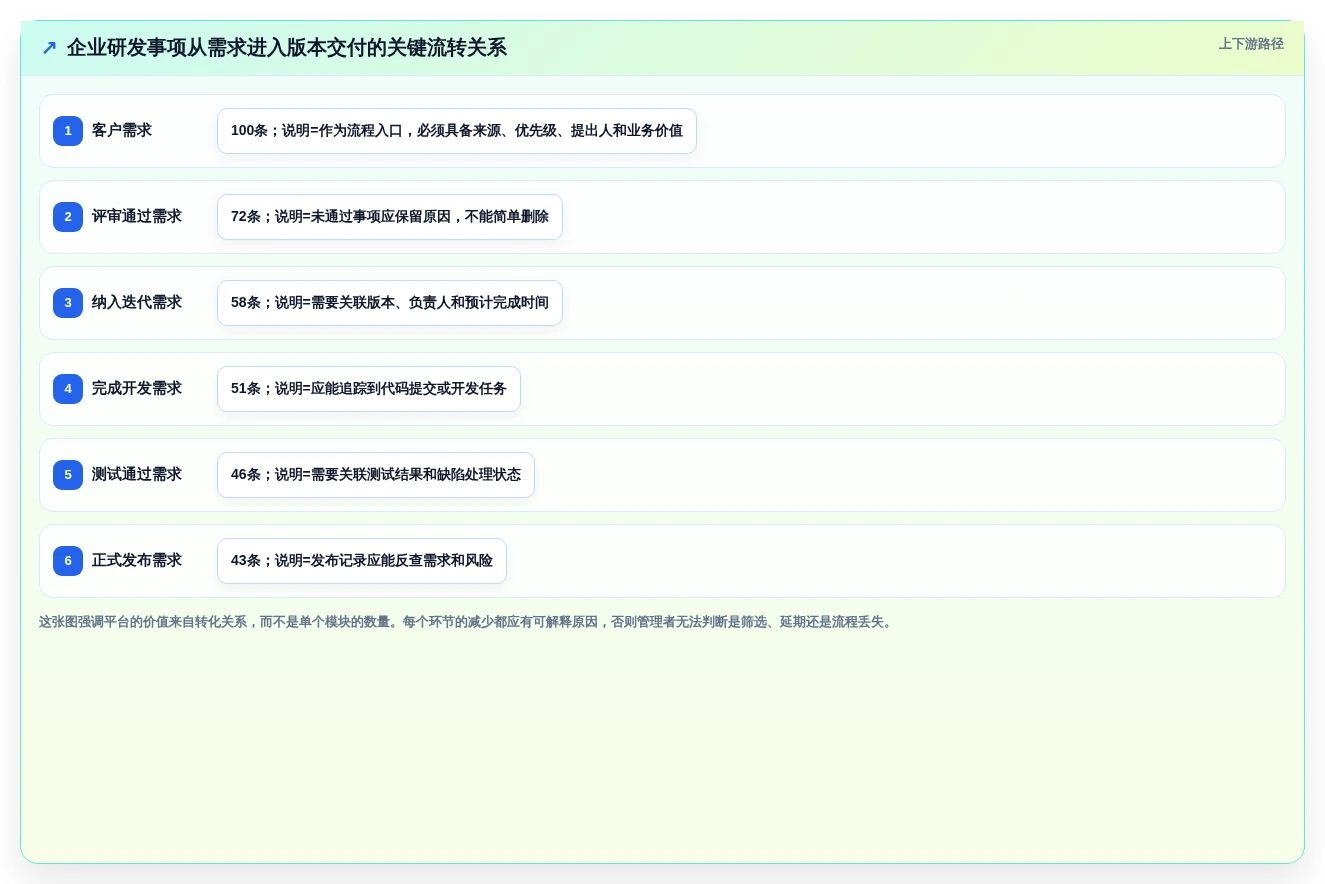Select the 评审通过需求 stage label
The height and width of the screenshot is (884, 1325).
point(137,217)
